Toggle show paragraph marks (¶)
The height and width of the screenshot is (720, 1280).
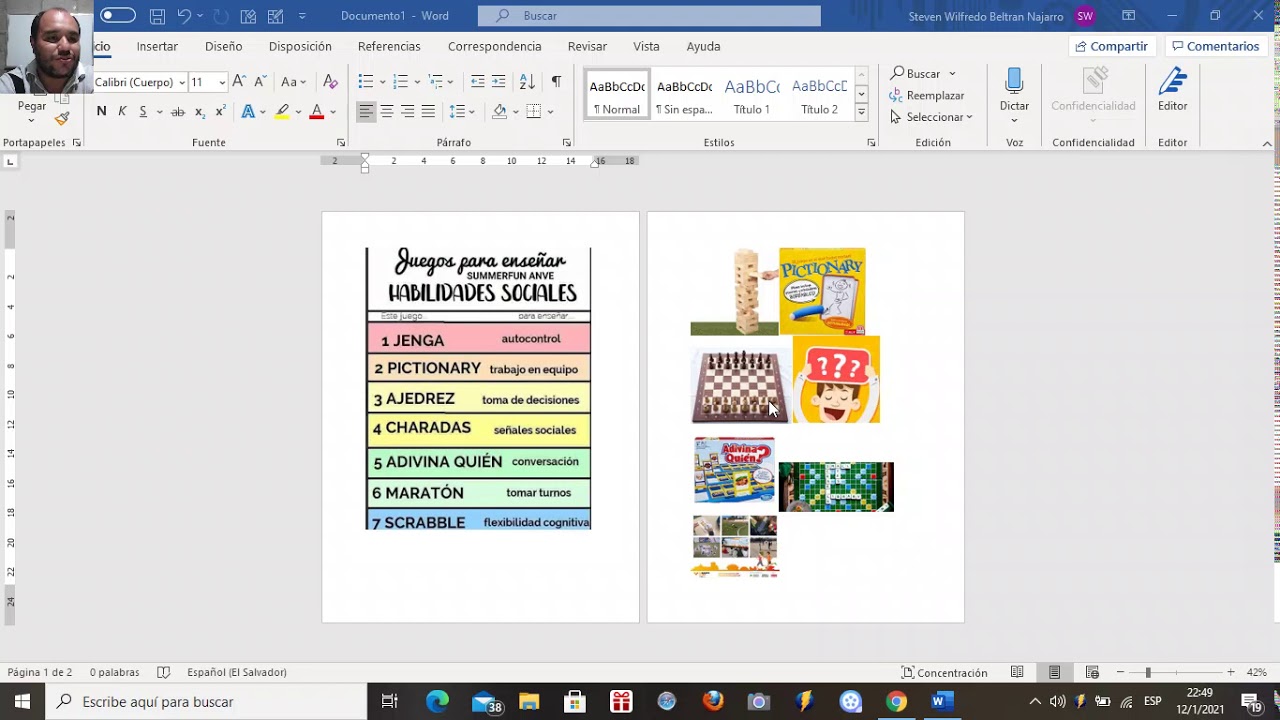coord(556,81)
